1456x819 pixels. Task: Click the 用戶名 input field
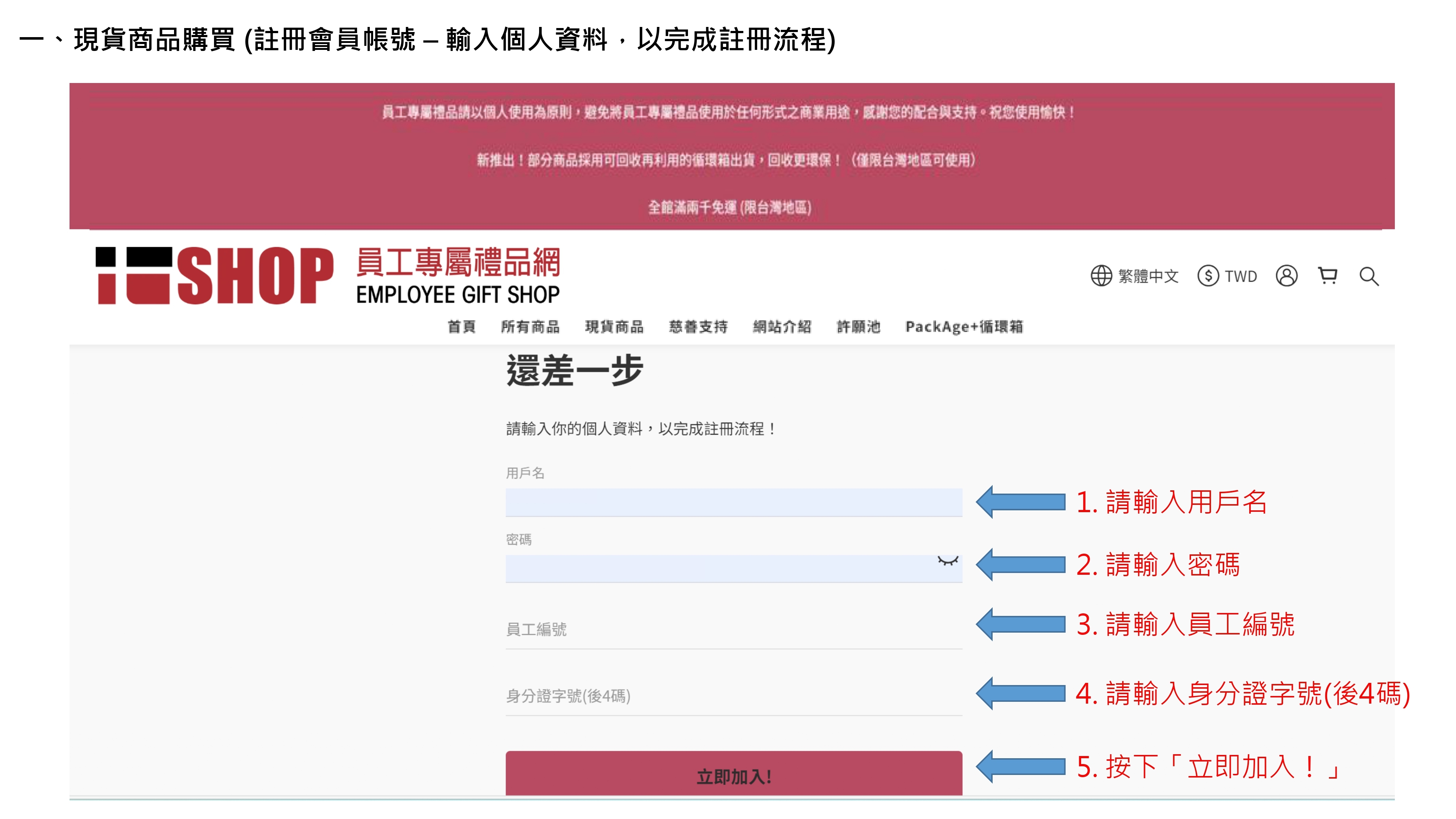734,502
